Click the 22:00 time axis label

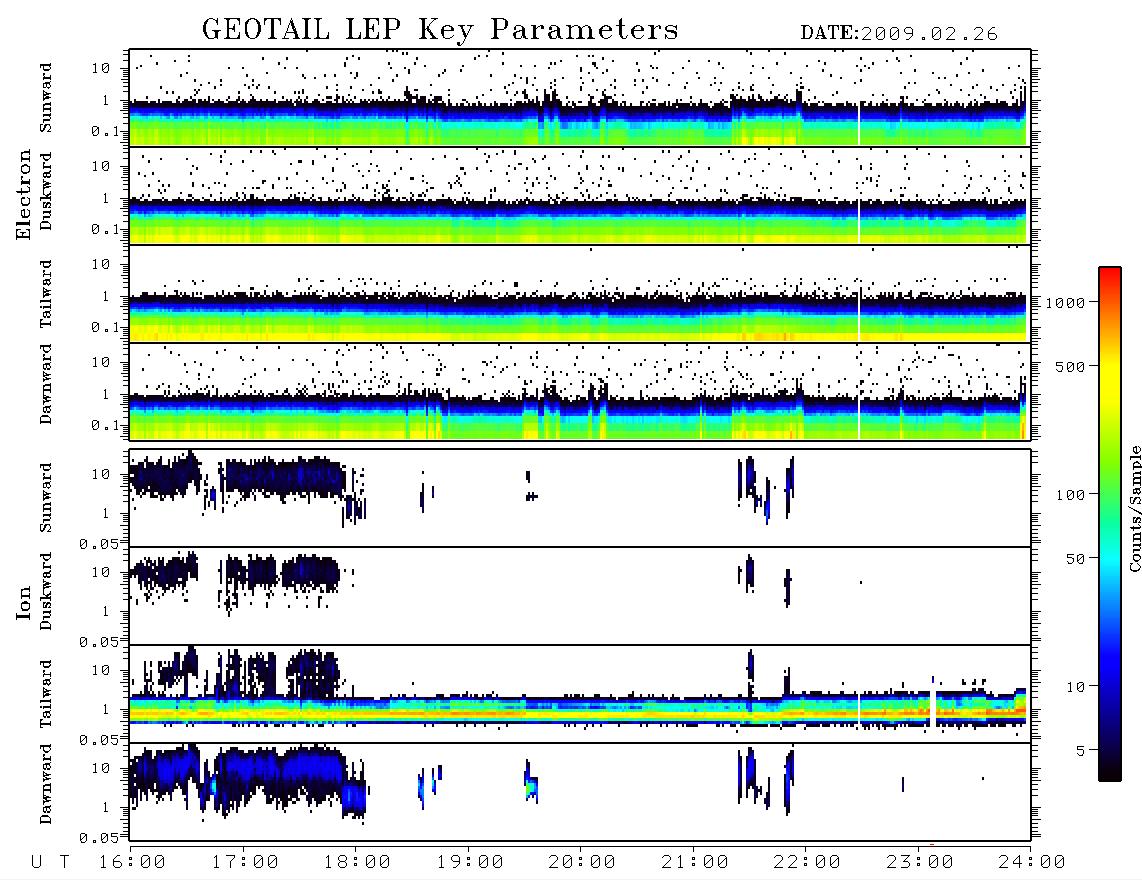click(x=807, y=862)
